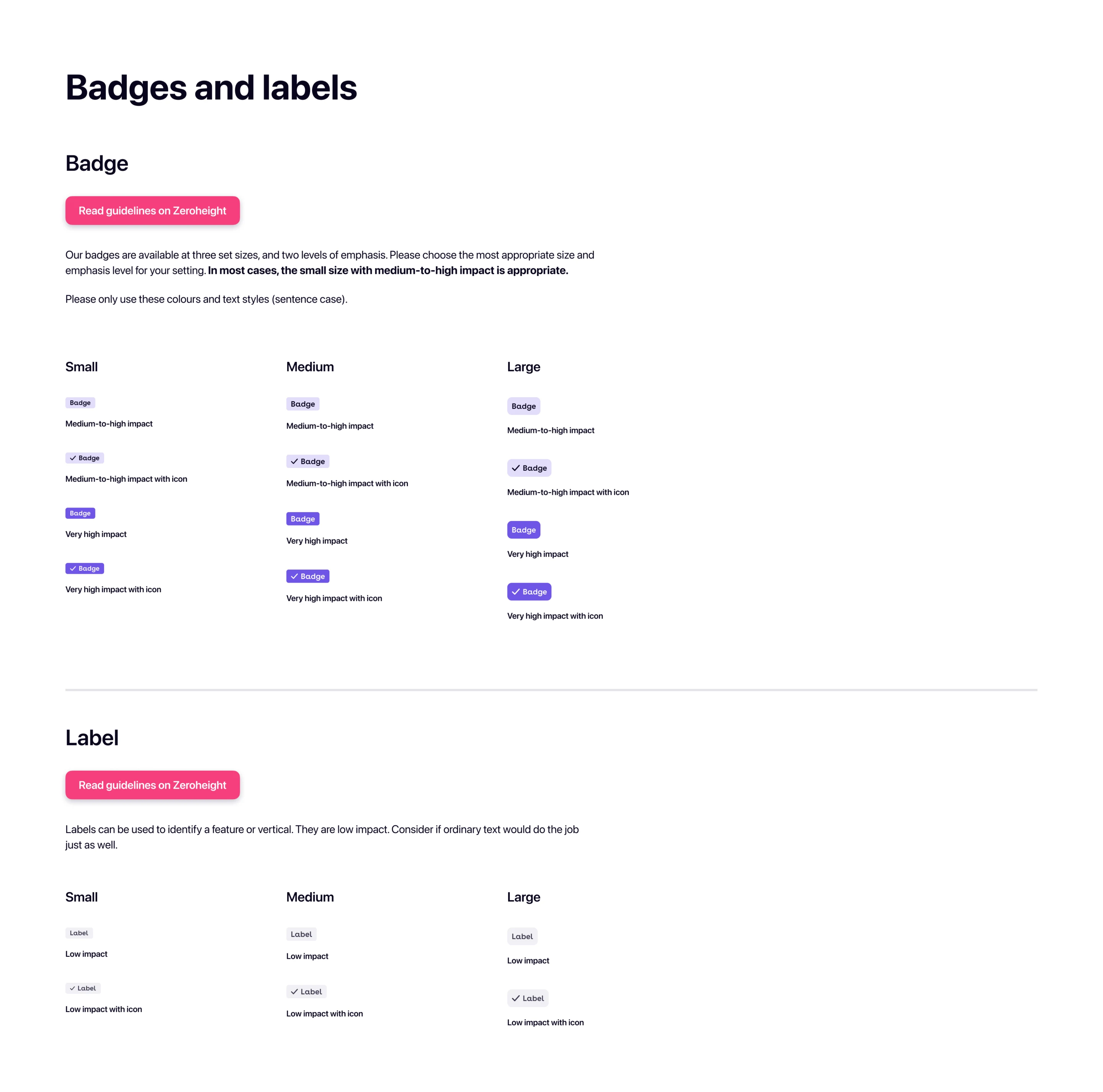This screenshot has height=1092, width=1103.
Task: Click the checkmark icon in small purple badge
Action: tap(73, 568)
